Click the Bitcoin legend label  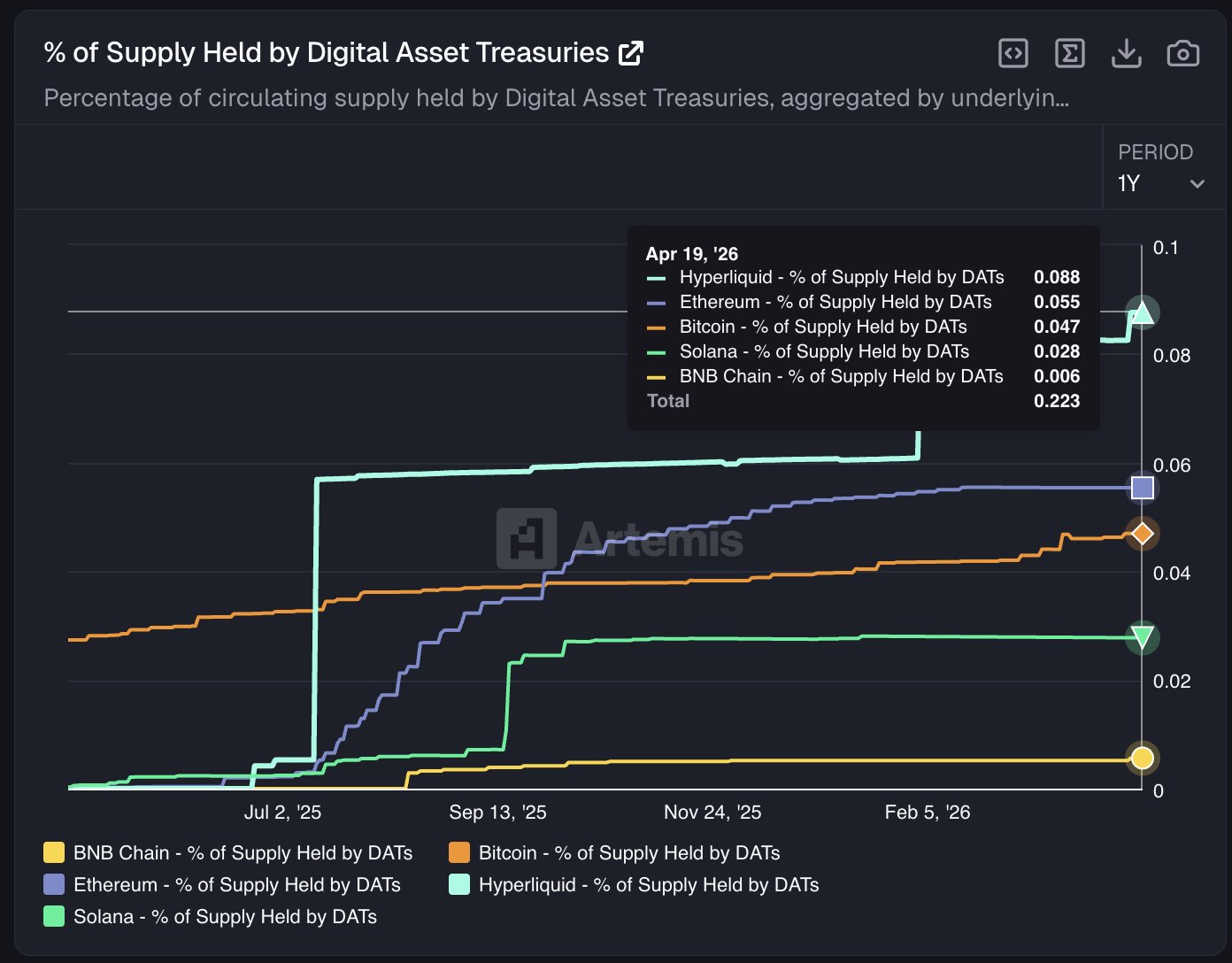pyautogui.click(x=628, y=853)
